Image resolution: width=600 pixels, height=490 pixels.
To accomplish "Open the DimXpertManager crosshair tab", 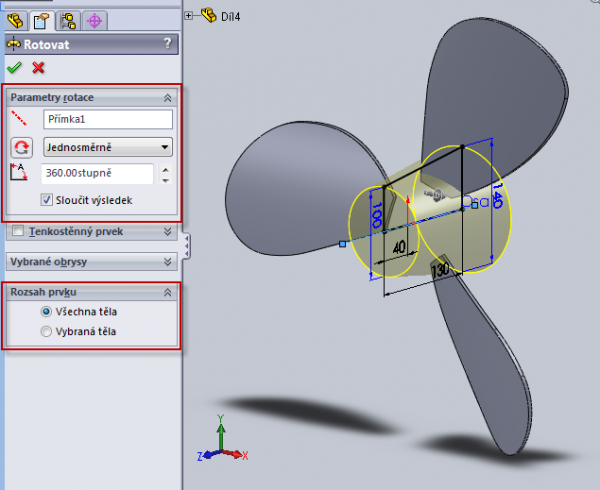I will click(x=94, y=19).
